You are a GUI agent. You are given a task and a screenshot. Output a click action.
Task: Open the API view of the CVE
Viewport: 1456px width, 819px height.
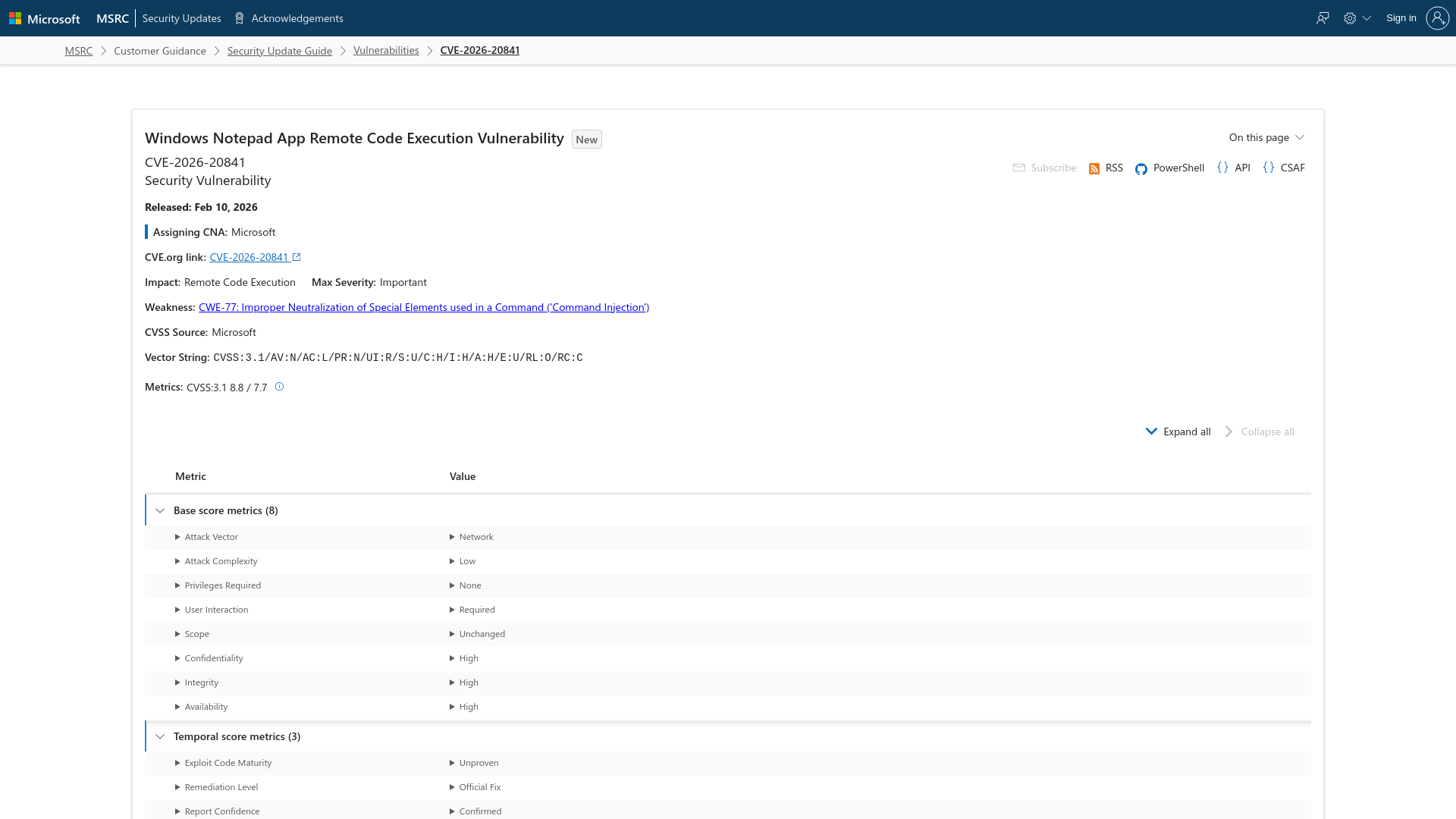pyautogui.click(x=1222, y=168)
